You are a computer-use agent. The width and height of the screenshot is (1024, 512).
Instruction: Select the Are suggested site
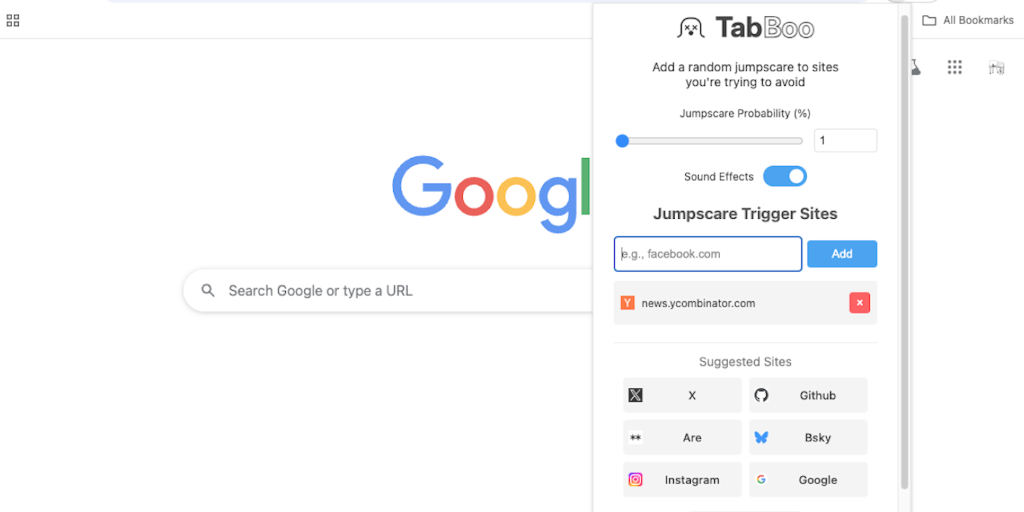click(x=682, y=438)
